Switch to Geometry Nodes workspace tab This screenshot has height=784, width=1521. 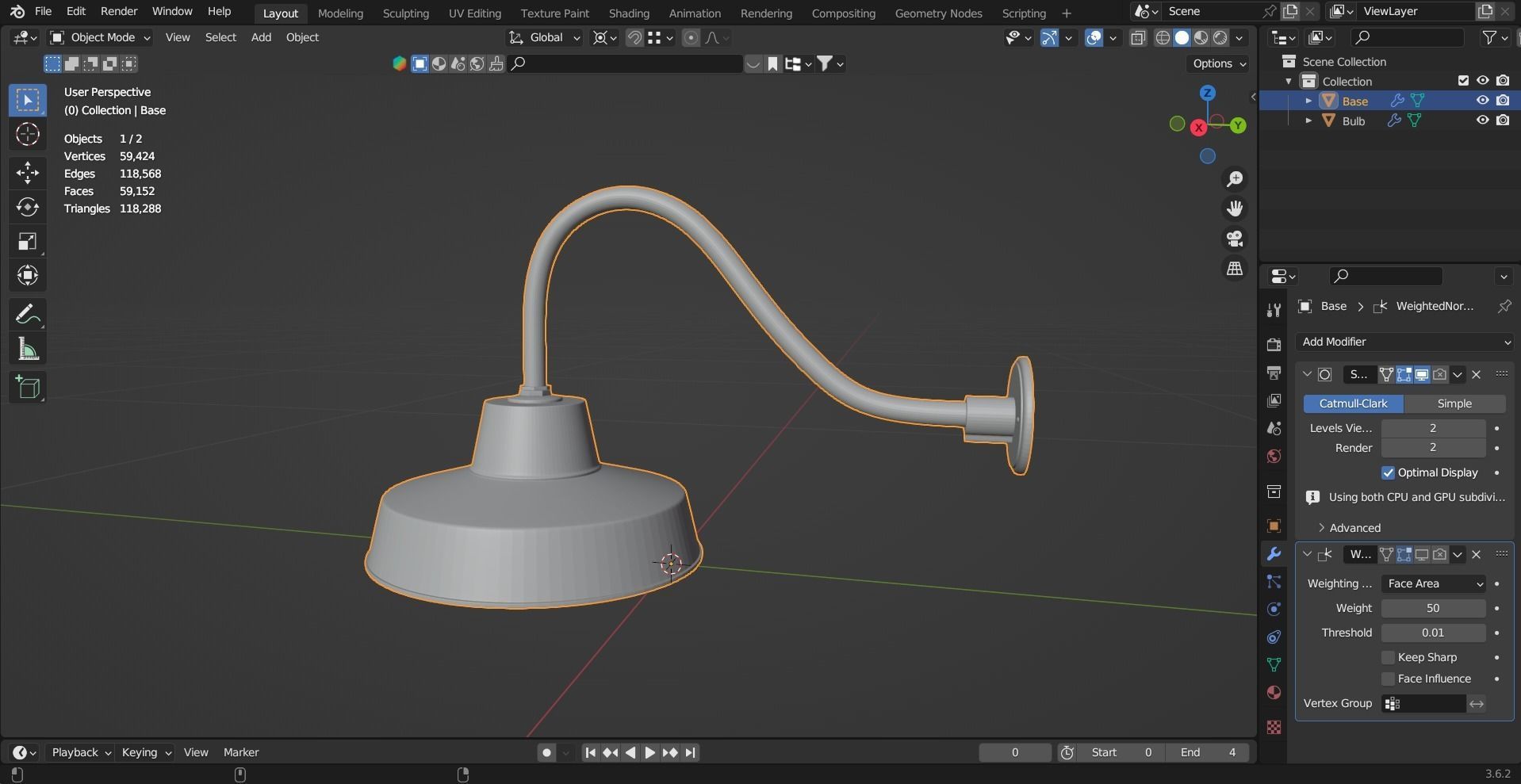[x=938, y=13]
